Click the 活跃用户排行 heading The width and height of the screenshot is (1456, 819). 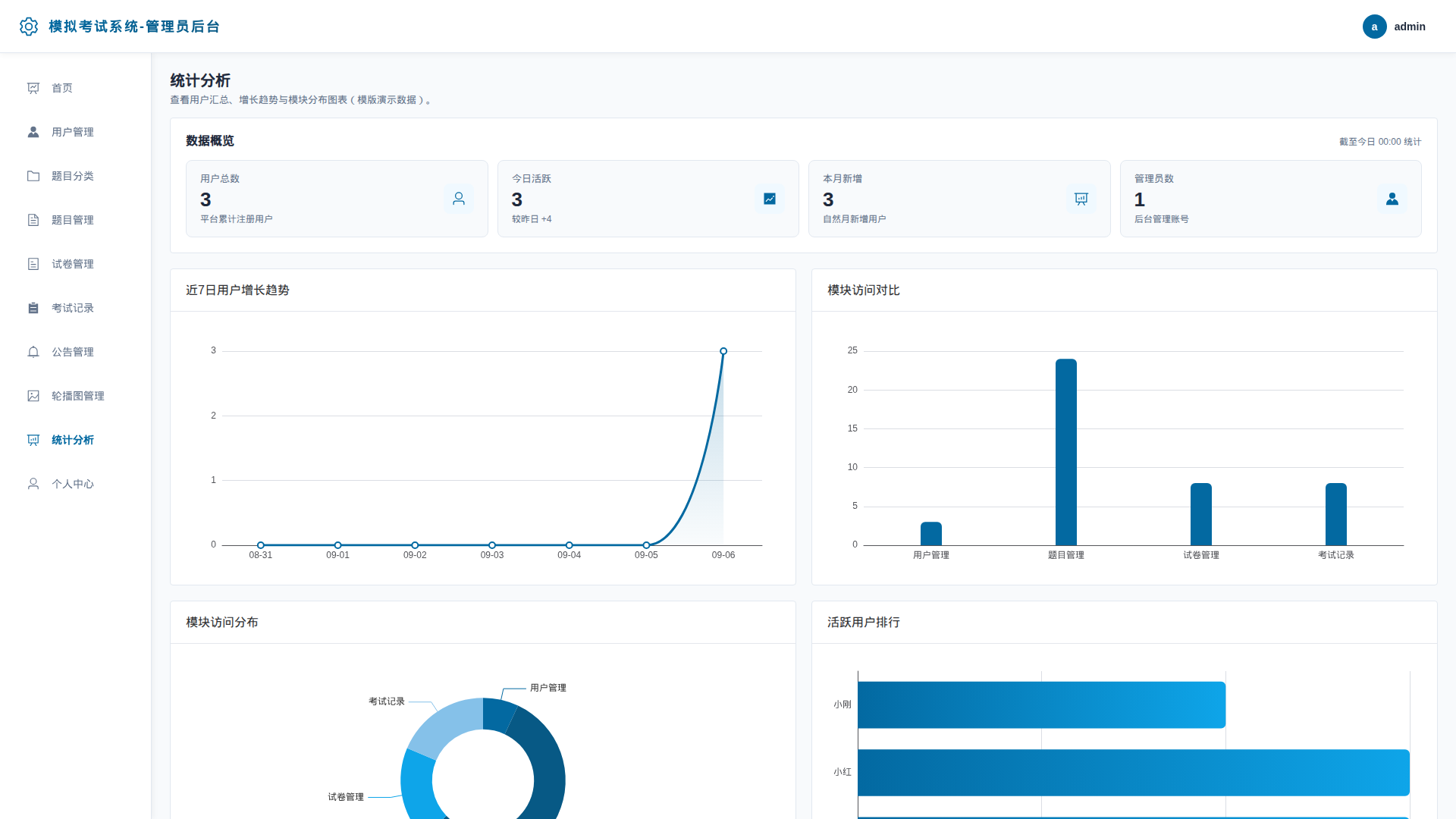[864, 623]
